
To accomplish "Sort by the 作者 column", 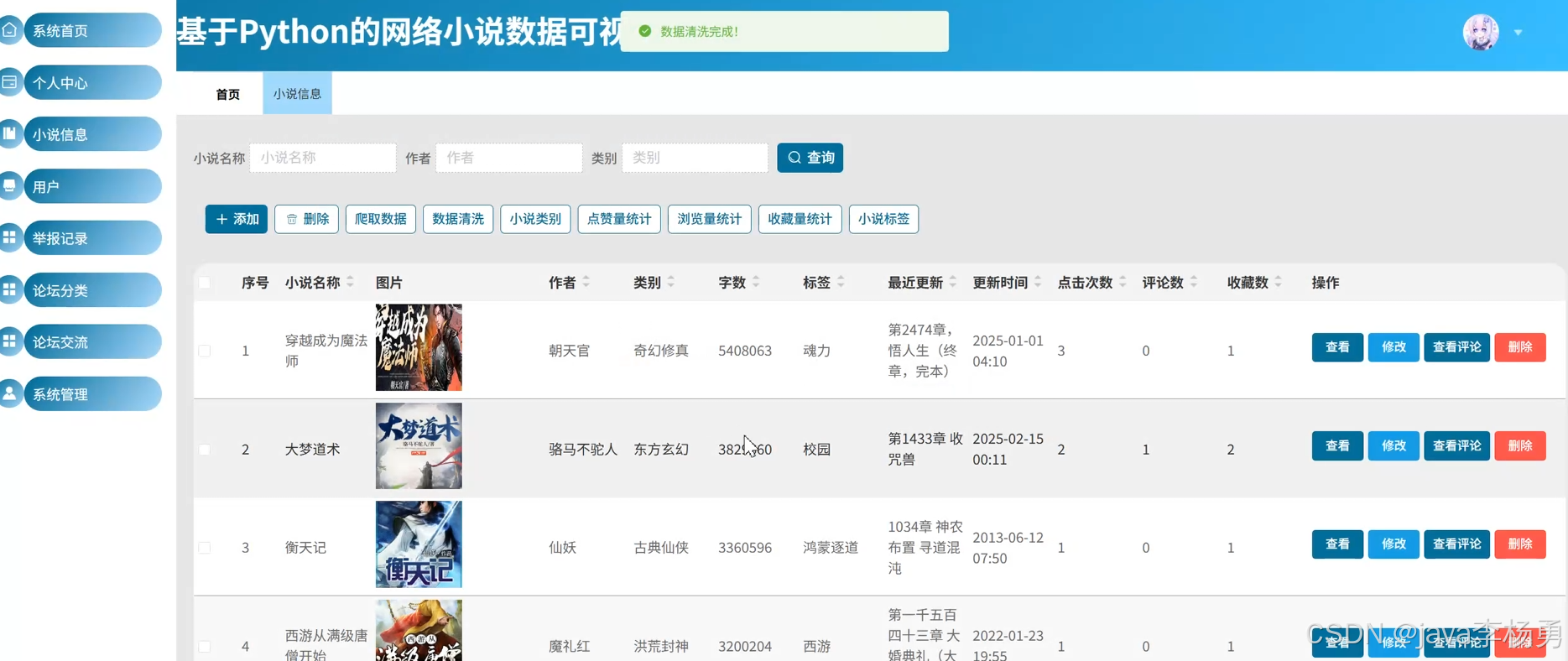I will [586, 283].
